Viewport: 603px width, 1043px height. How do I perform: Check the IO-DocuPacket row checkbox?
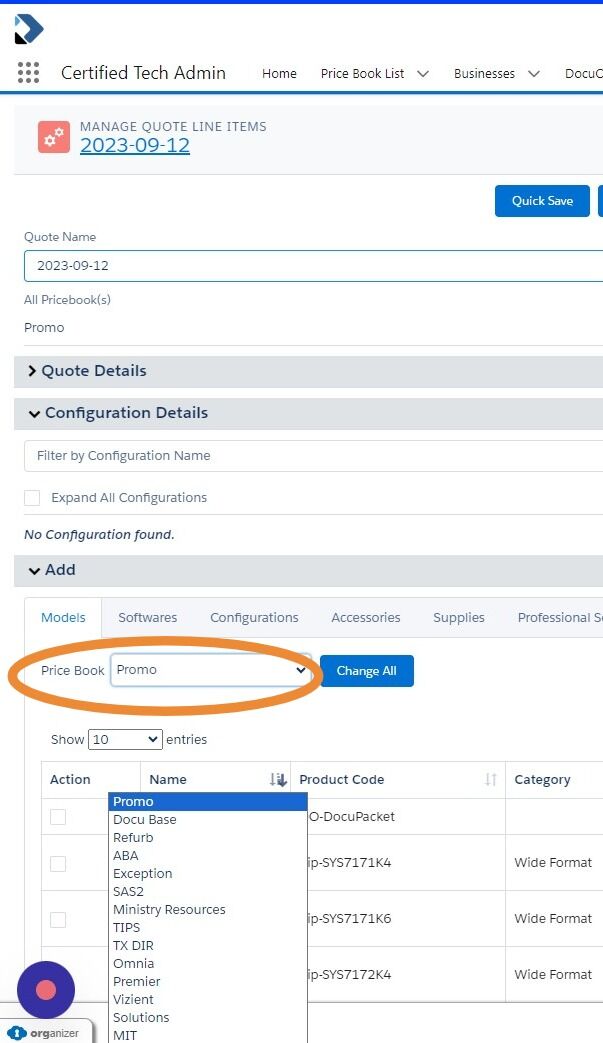coord(58,817)
